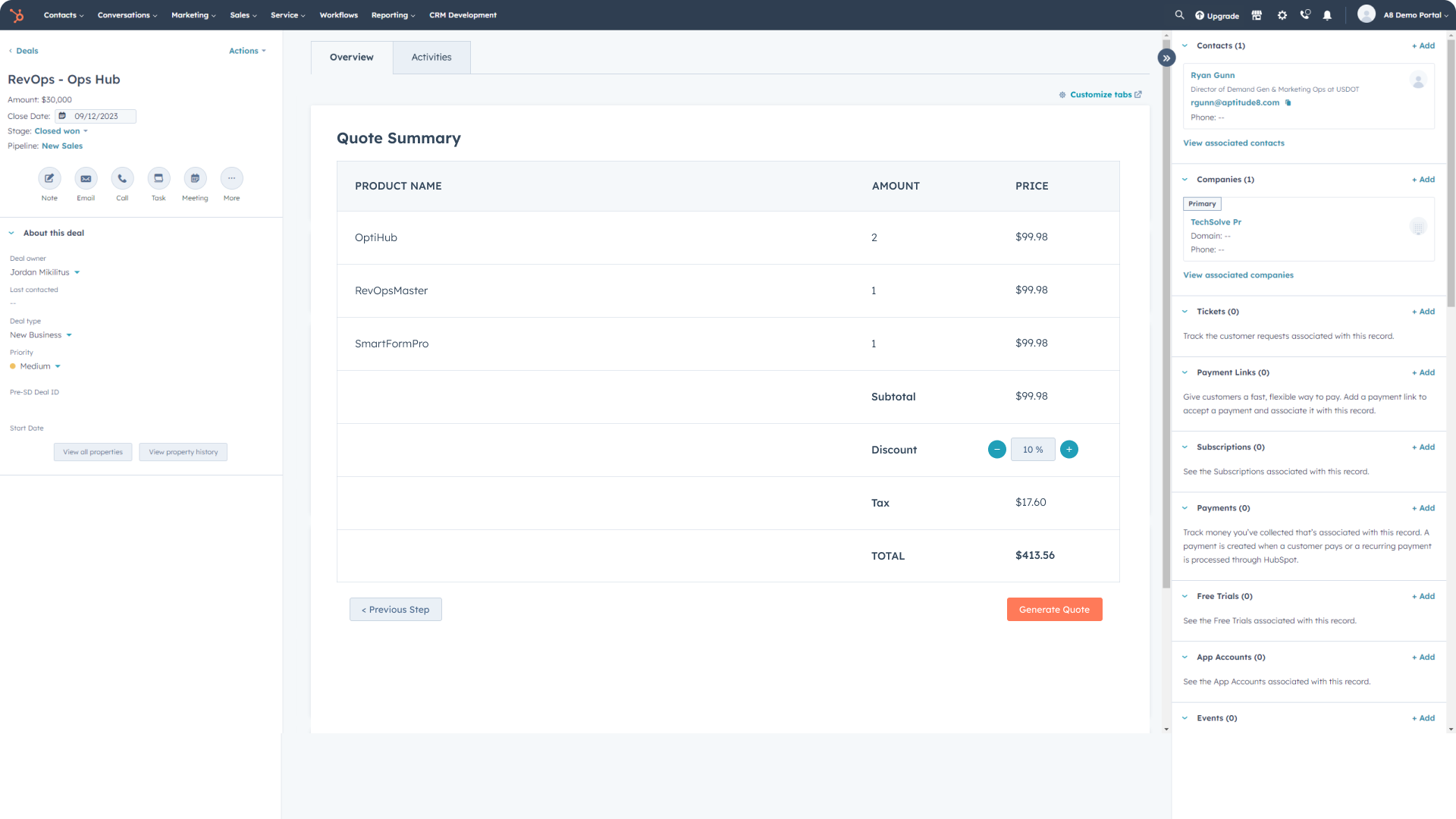Log a Call with the call icon
This screenshot has width=1456, height=819.
click(x=122, y=178)
